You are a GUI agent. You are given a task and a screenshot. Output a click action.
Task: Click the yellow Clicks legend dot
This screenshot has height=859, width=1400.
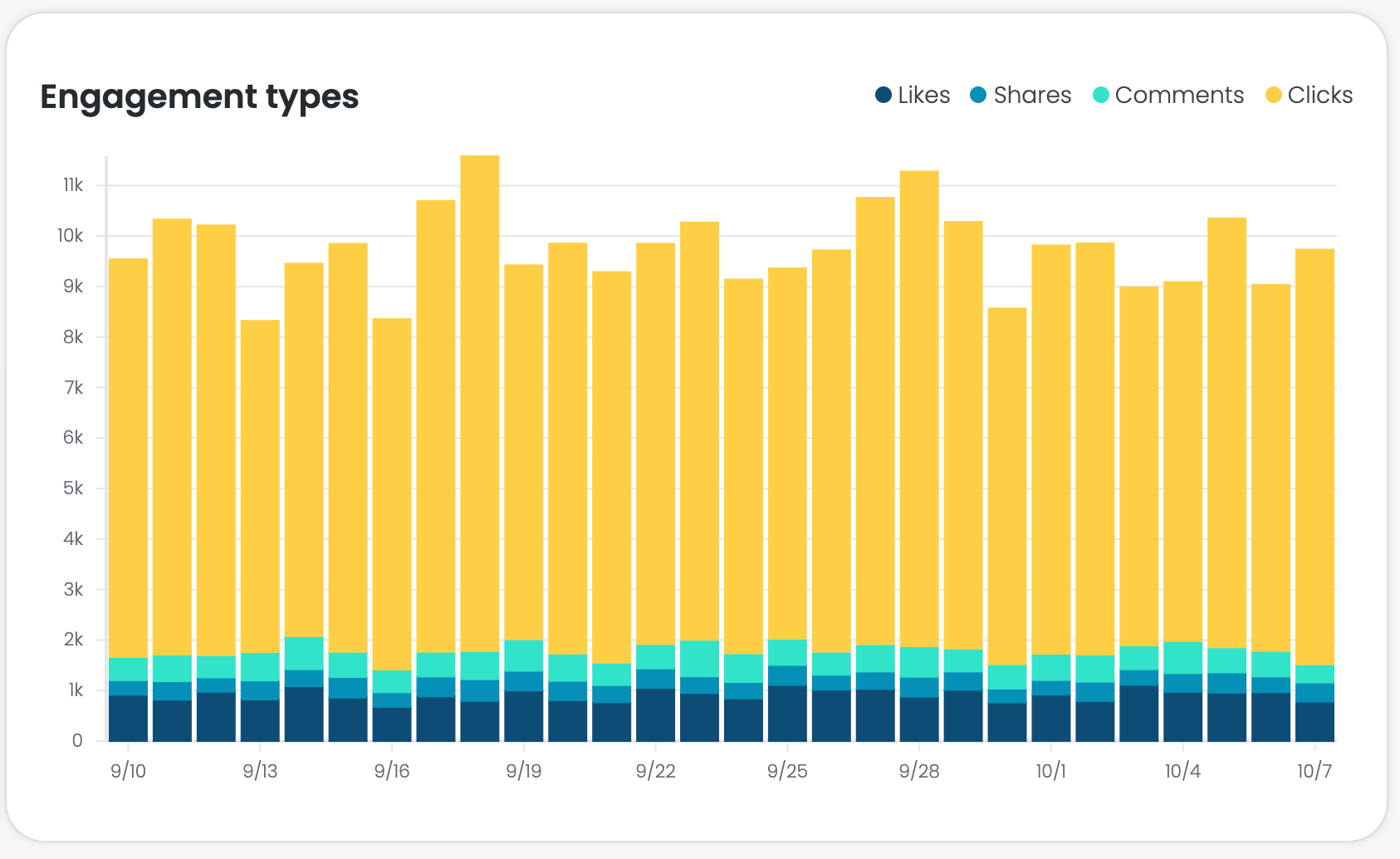click(x=1273, y=96)
